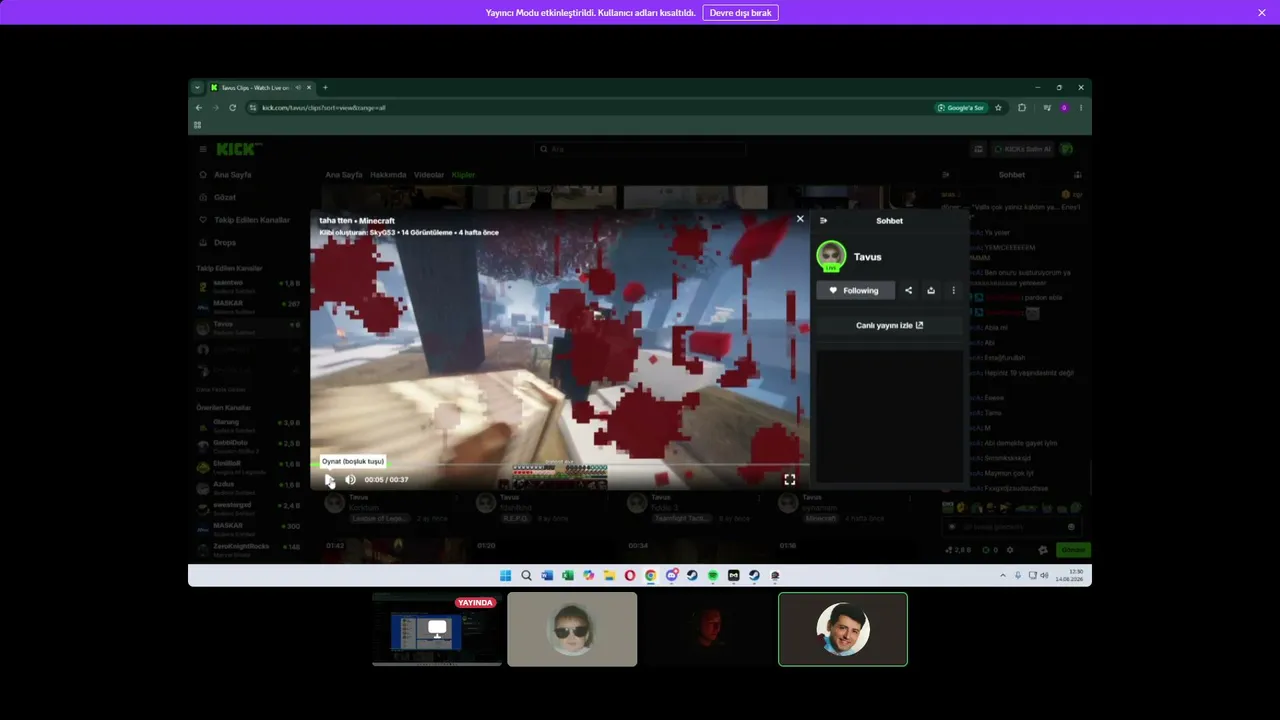Select the YAYINDA screen share thumbnail
Image resolution: width=1280 pixels, height=720 pixels.
(437, 629)
